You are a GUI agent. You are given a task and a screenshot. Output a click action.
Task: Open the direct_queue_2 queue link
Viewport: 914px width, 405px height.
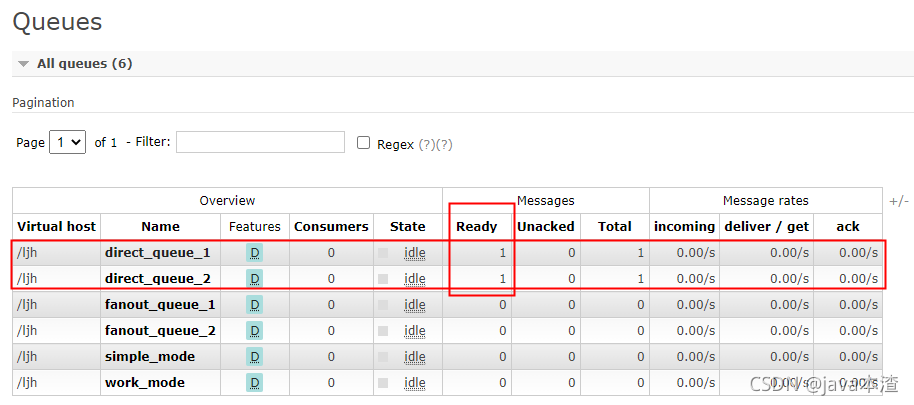[157, 279]
